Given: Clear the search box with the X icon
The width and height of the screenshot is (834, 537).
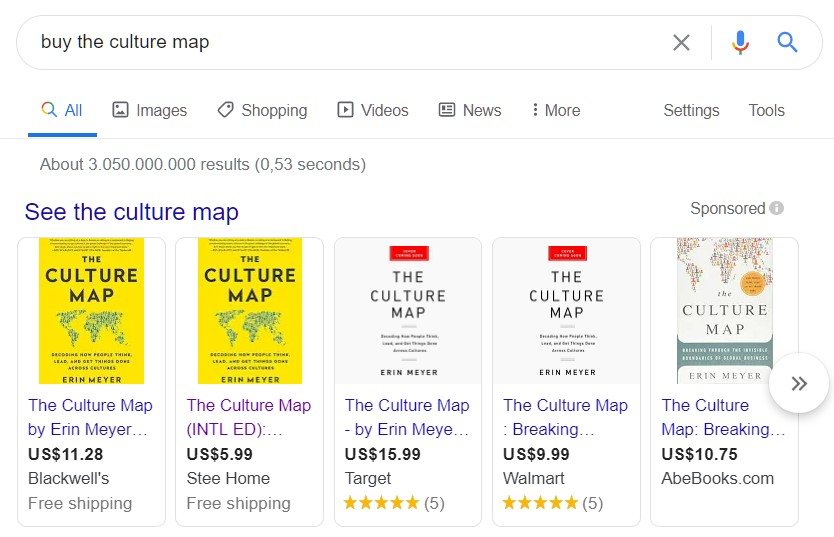Looking at the screenshot, I should coord(681,42).
